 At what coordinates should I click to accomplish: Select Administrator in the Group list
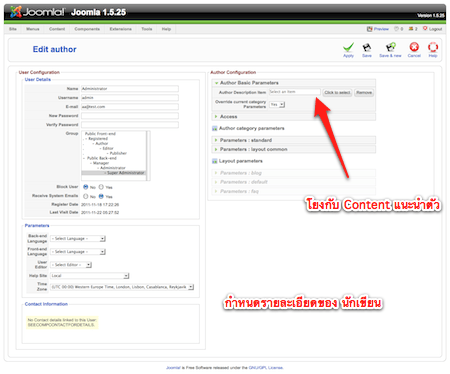point(113,168)
